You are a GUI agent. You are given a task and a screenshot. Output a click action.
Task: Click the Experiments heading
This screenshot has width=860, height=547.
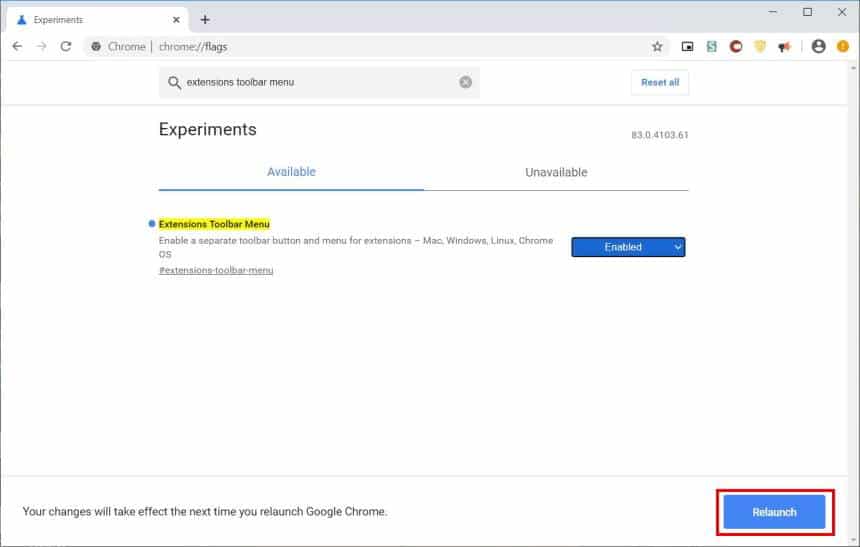pos(207,129)
